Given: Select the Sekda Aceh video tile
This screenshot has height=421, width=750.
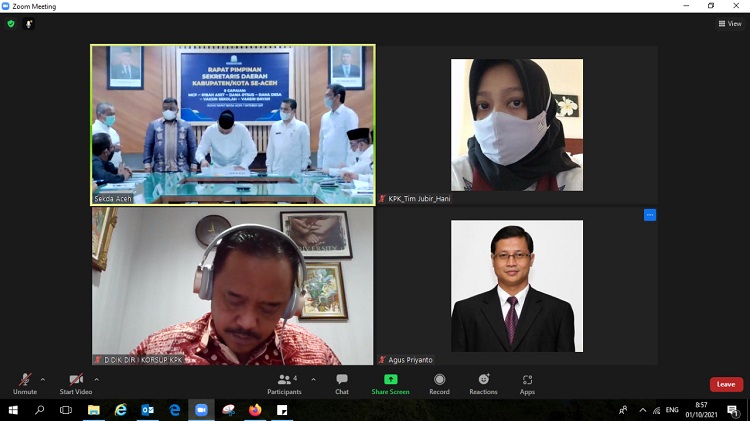Looking at the screenshot, I should (233, 125).
